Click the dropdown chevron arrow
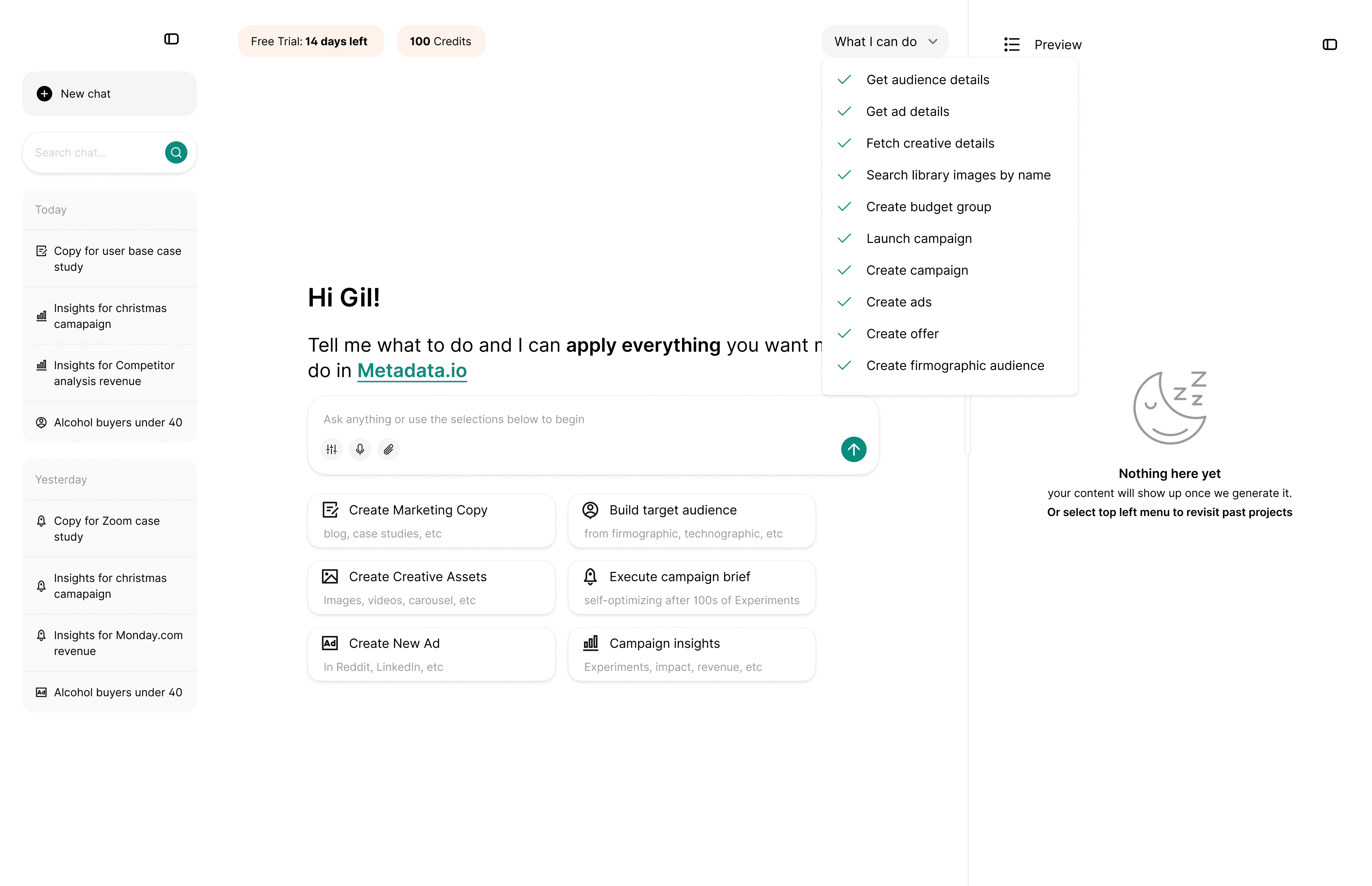This screenshot has height=886, width=1372. [x=933, y=41]
